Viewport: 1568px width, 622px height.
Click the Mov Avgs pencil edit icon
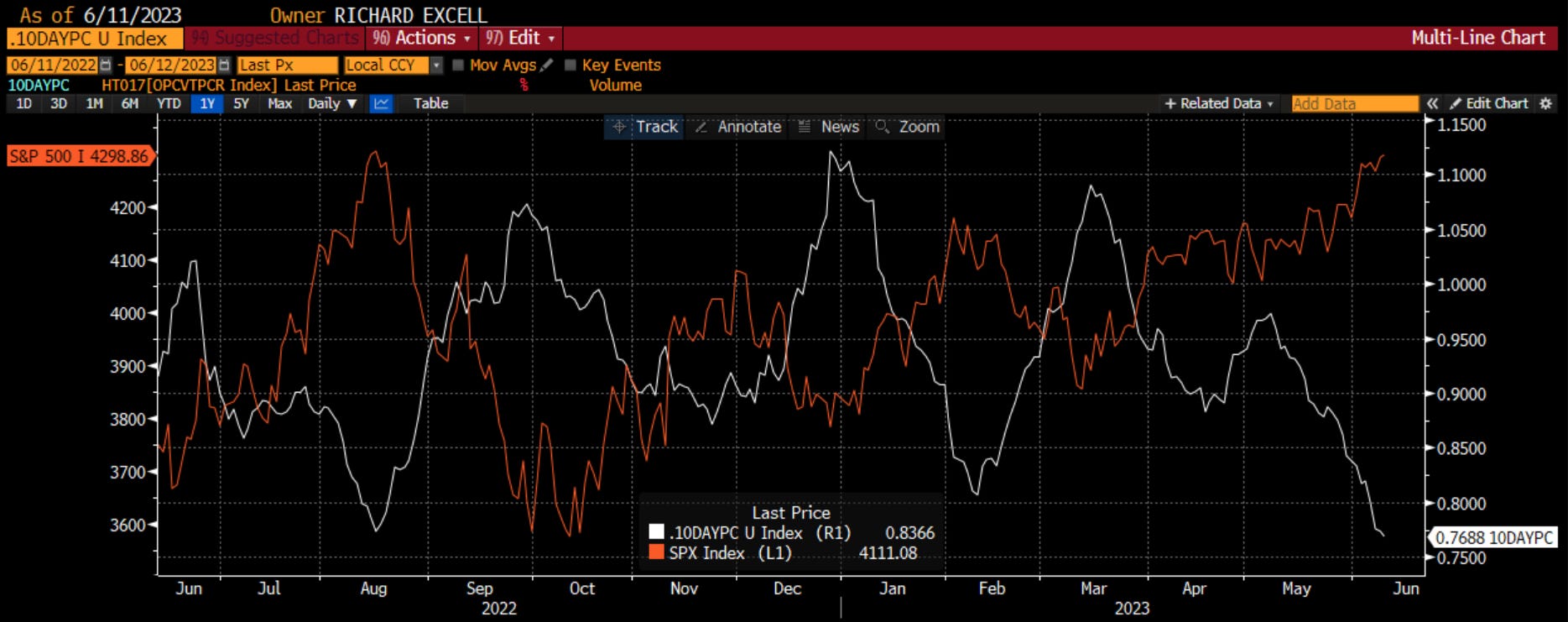point(547,65)
